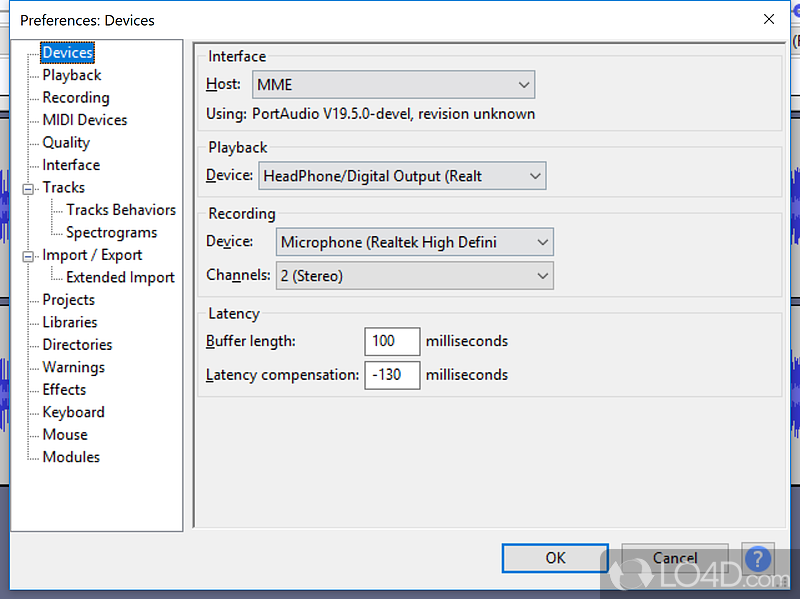The width and height of the screenshot is (800, 599).
Task: Open Modules preferences
Action: coord(71,457)
